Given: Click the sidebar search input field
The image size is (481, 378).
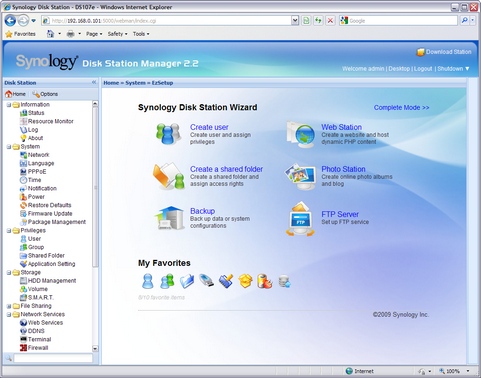Looking at the screenshot, I should pyautogui.click(x=53, y=358).
